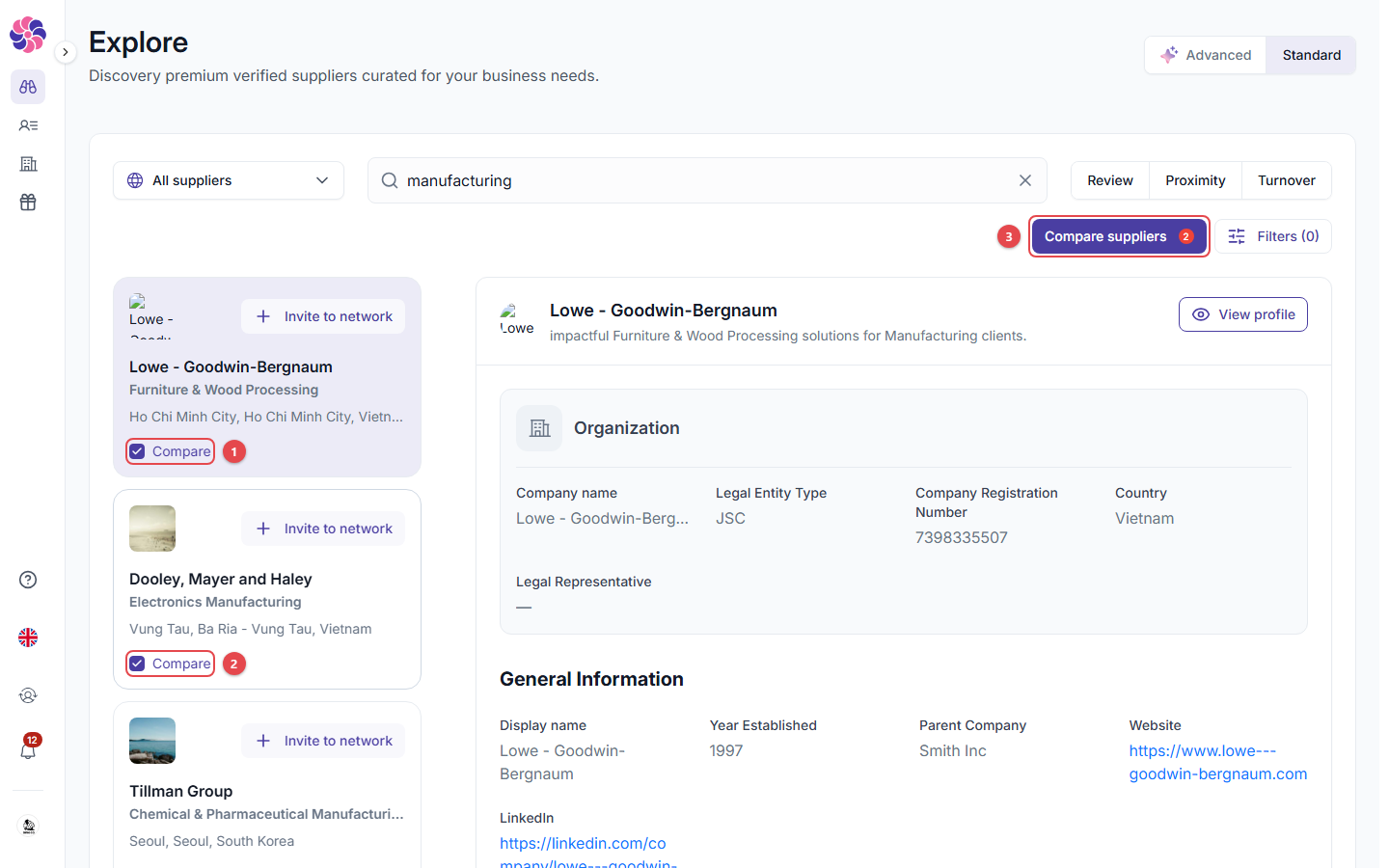This screenshot has height=868, width=1389.
Task: Click the Compare suppliers button
Action: click(1119, 236)
